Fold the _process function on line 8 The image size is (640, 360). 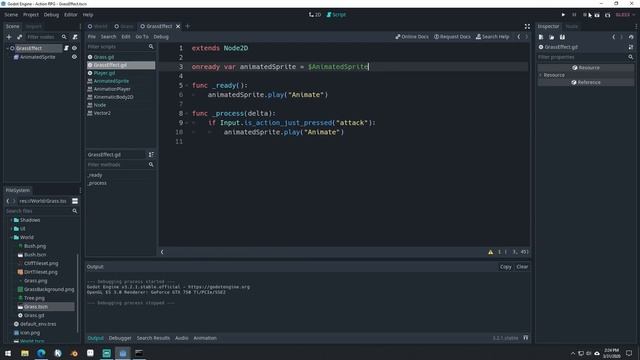coord(187,113)
